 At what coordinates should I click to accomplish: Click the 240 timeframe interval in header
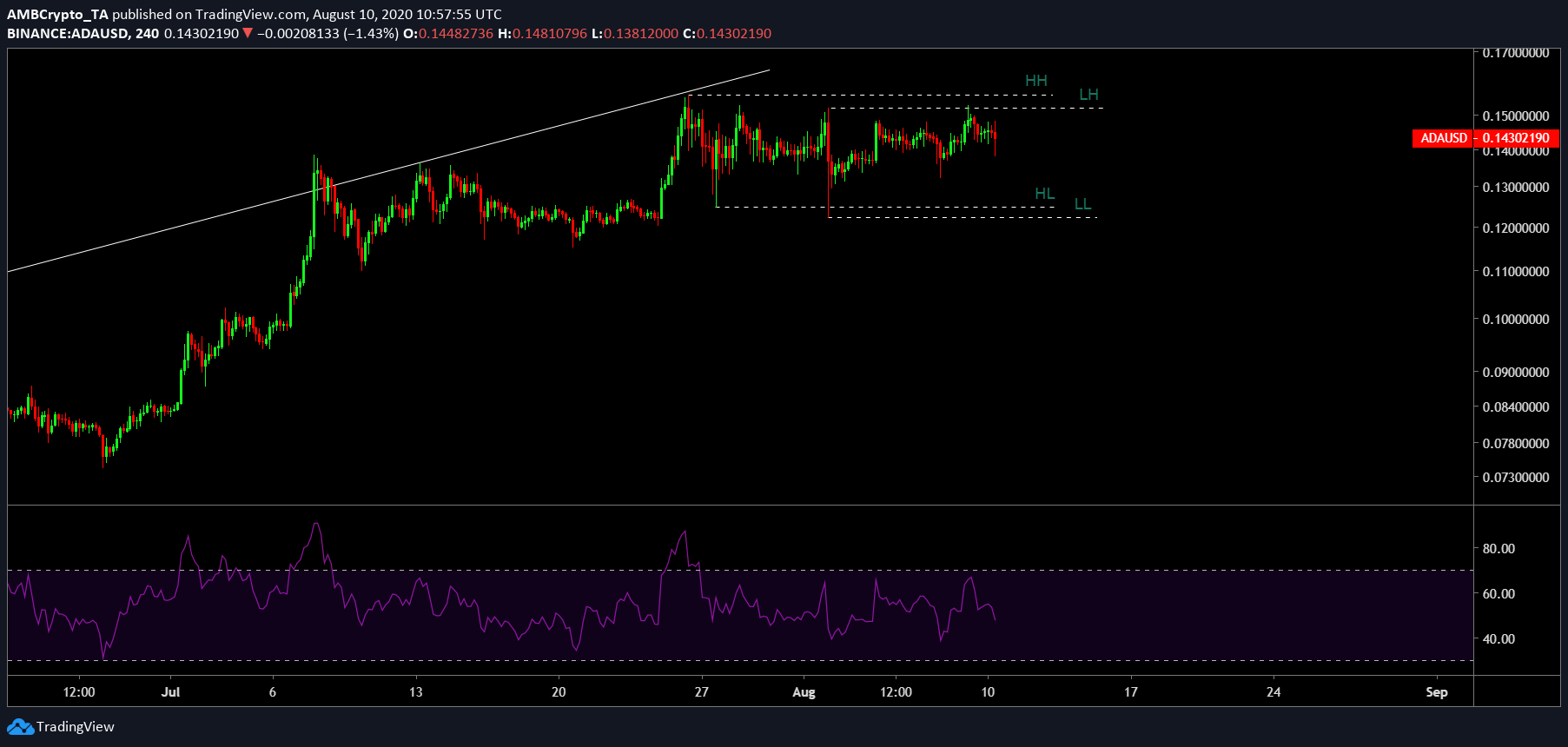(147, 34)
